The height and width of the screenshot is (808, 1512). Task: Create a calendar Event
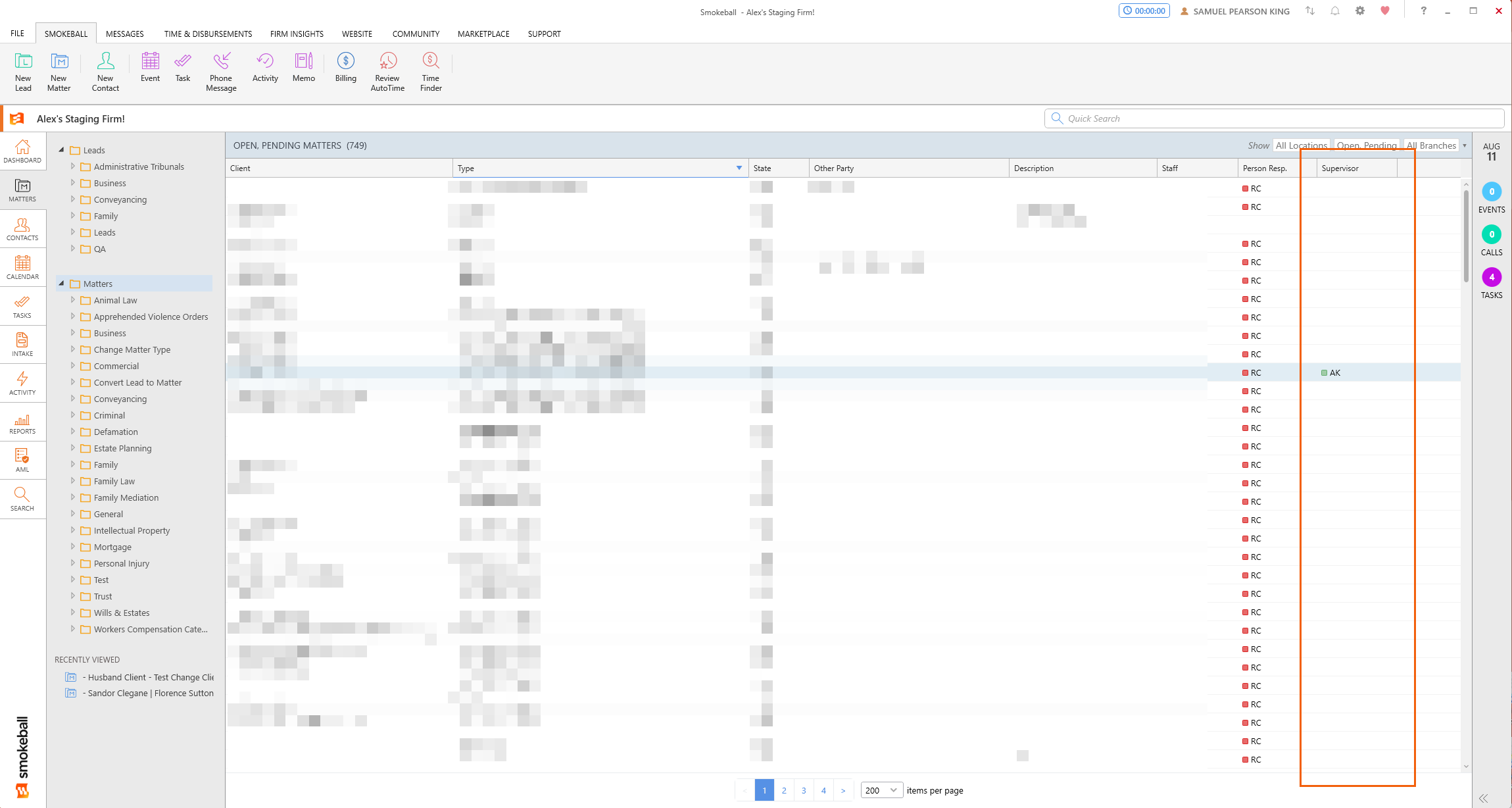click(x=150, y=67)
